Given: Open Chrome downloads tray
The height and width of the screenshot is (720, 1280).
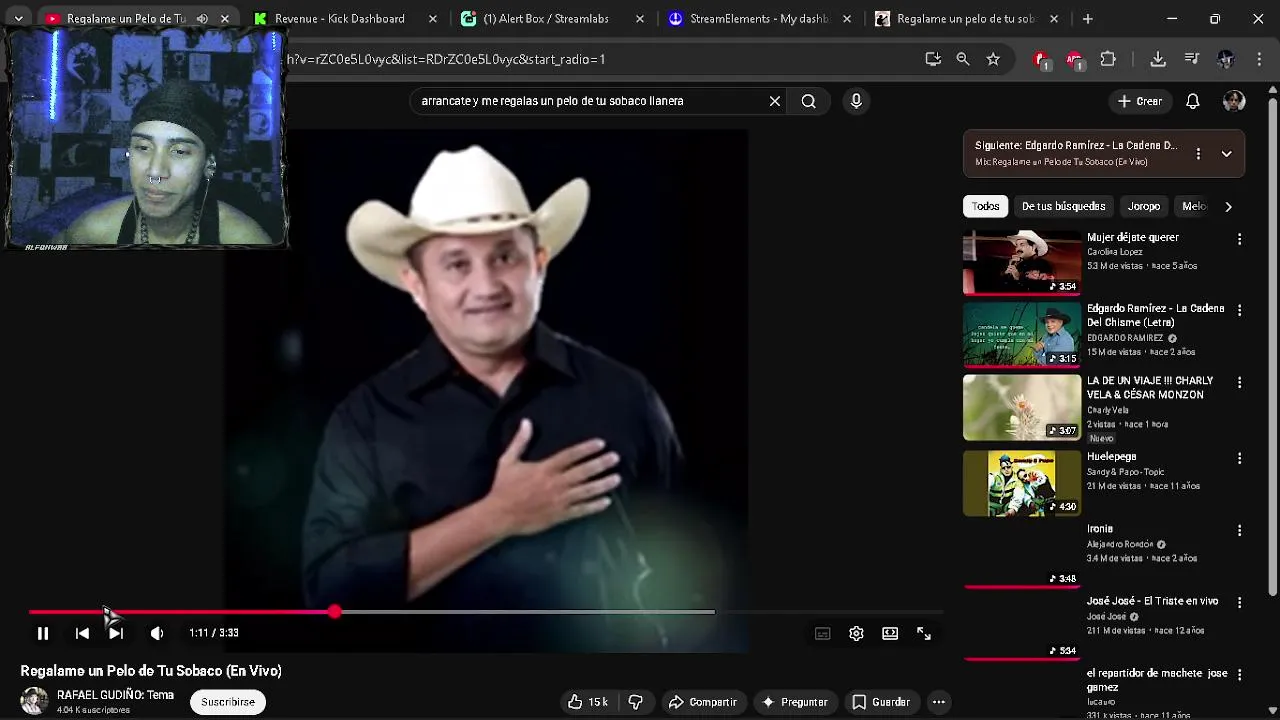Looking at the screenshot, I should coord(1158,59).
